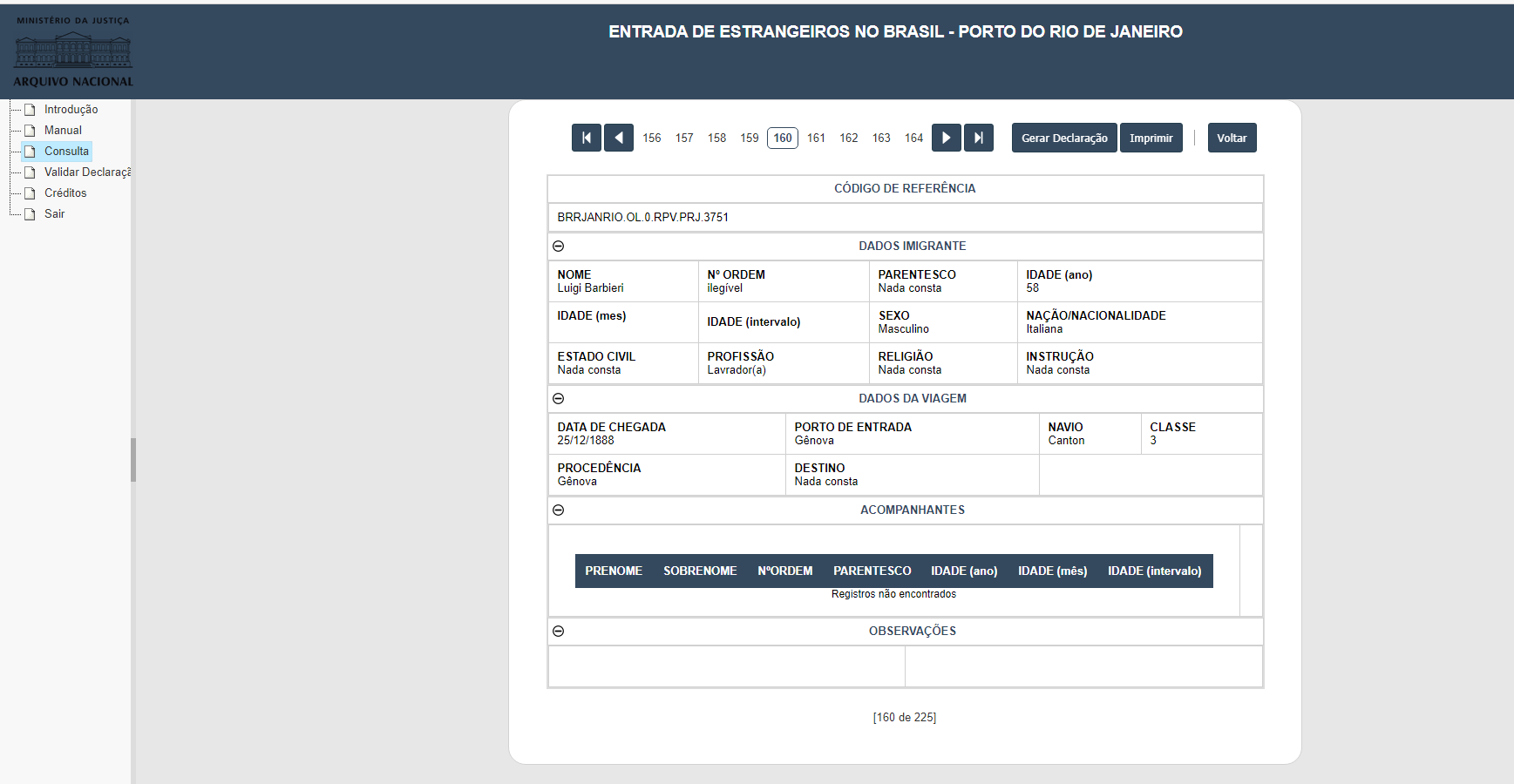Click the age value 58

1033,288
